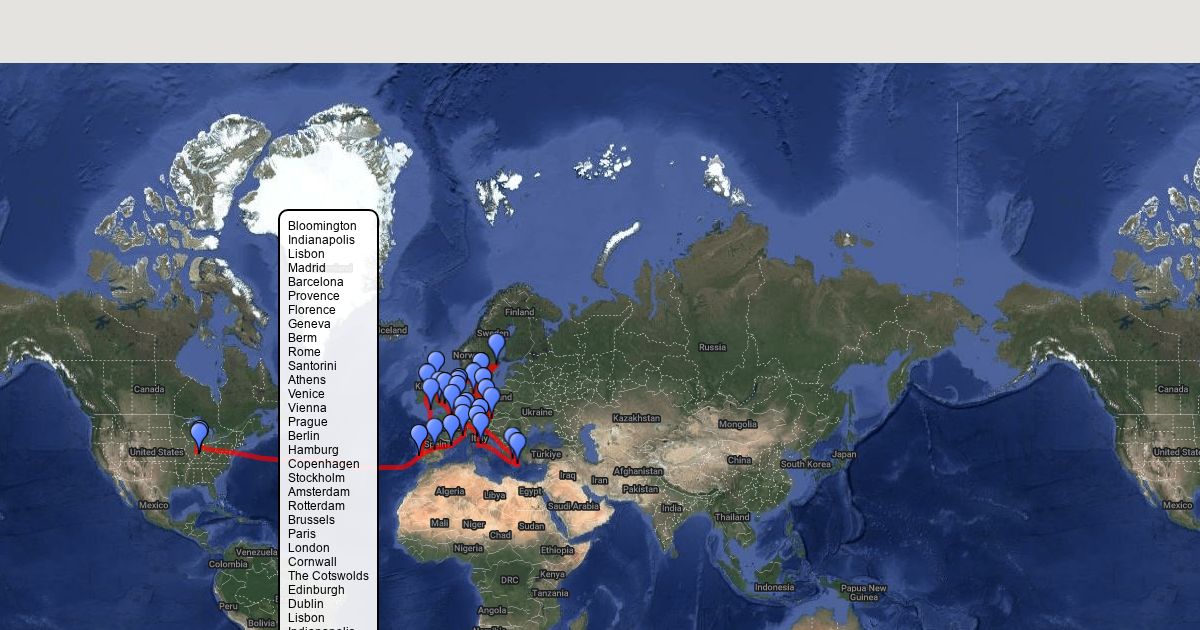
Task: Select Amsterdam from the city list
Action: pyautogui.click(x=318, y=492)
